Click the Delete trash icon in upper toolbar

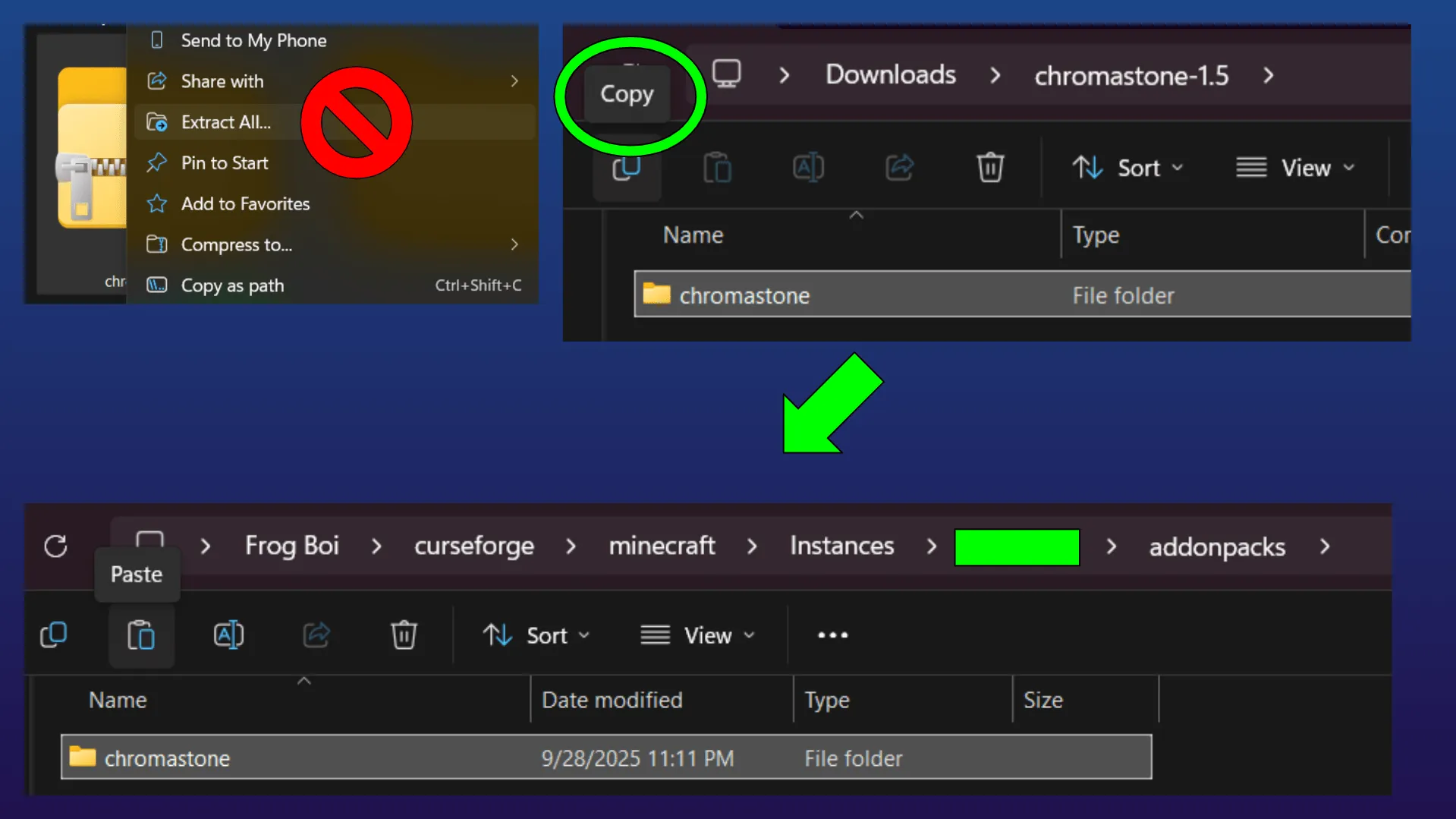990,168
